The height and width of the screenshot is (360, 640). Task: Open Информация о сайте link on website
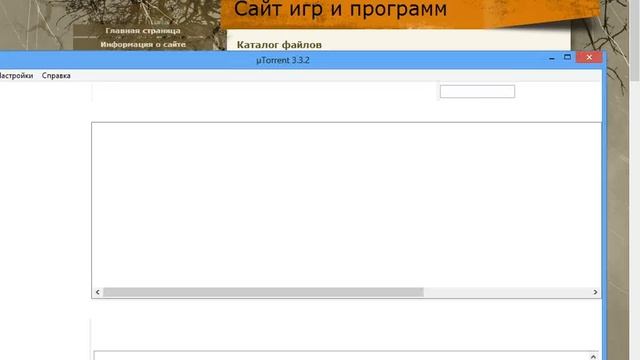(x=143, y=44)
